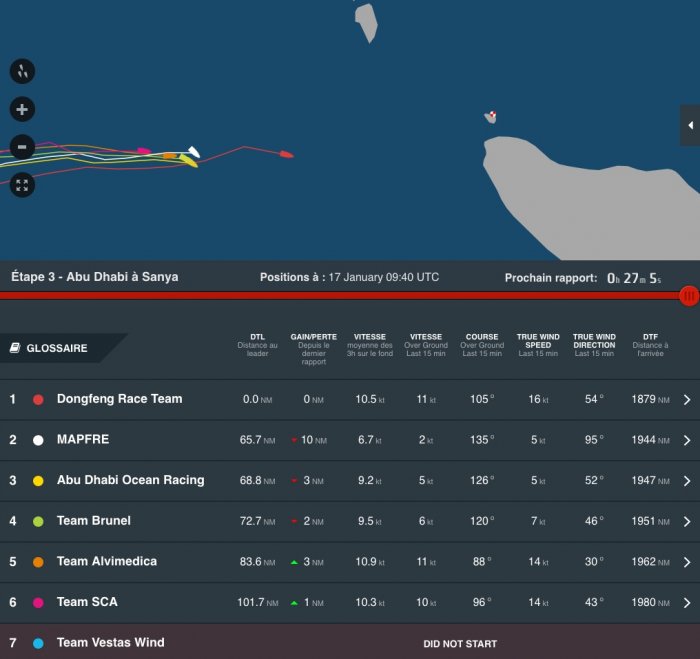Click Team Alvimedica wind direction 30°
The width and height of the screenshot is (700, 659).
click(594, 562)
